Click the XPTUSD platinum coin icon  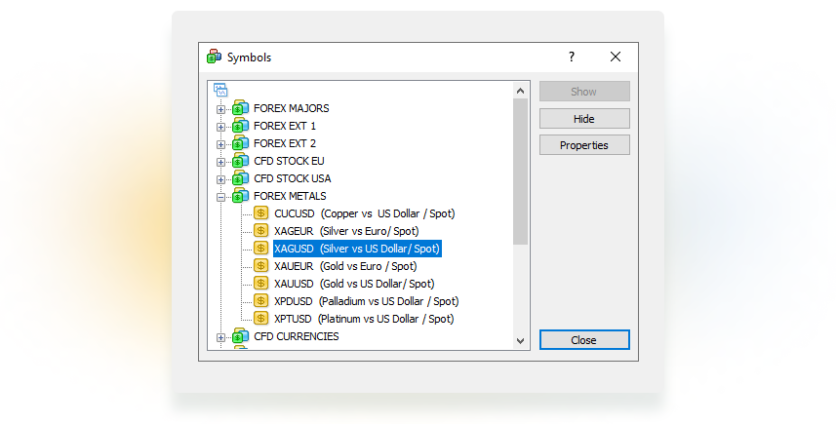[261, 318]
